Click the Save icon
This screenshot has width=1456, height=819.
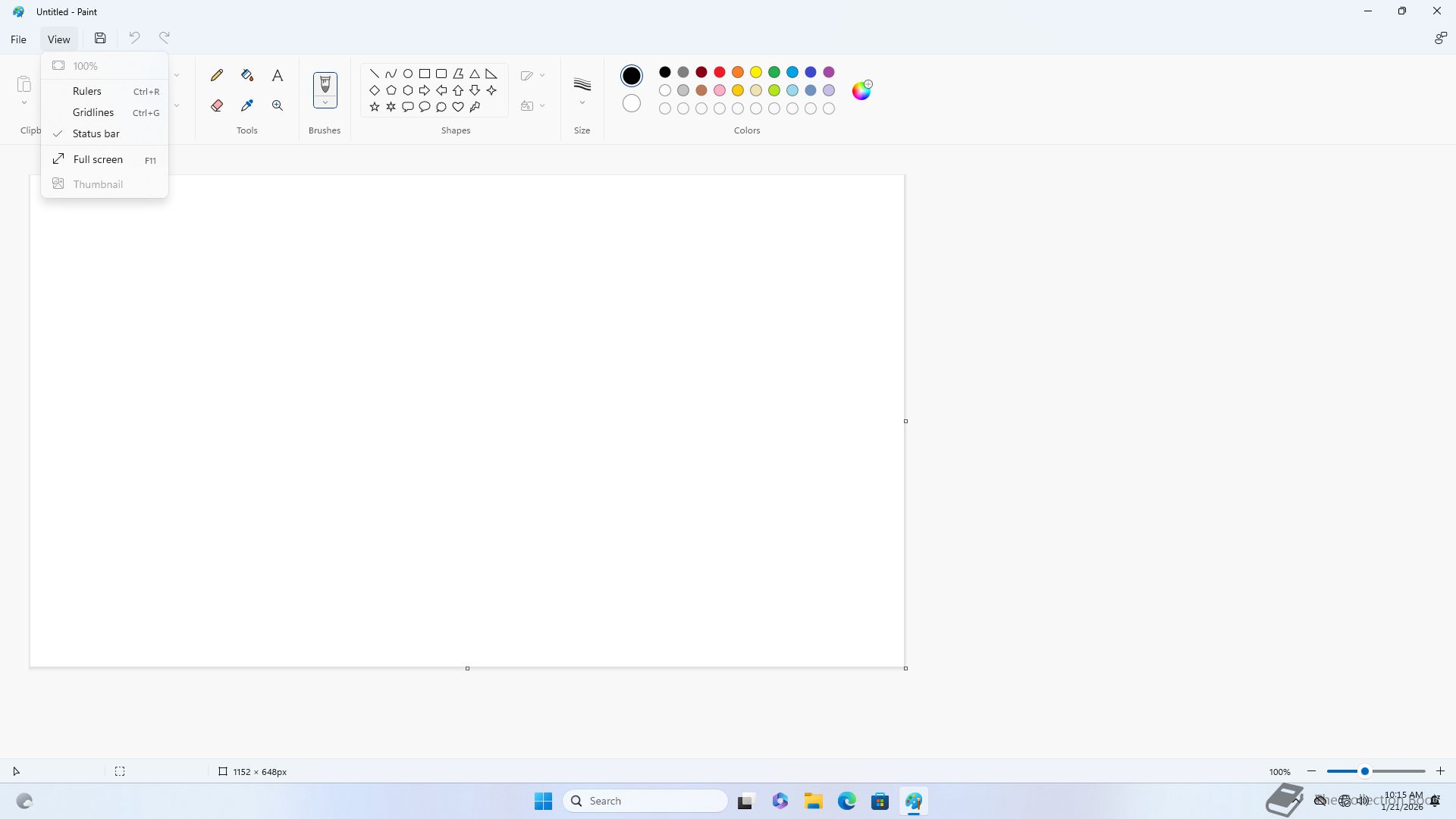[100, 38]
